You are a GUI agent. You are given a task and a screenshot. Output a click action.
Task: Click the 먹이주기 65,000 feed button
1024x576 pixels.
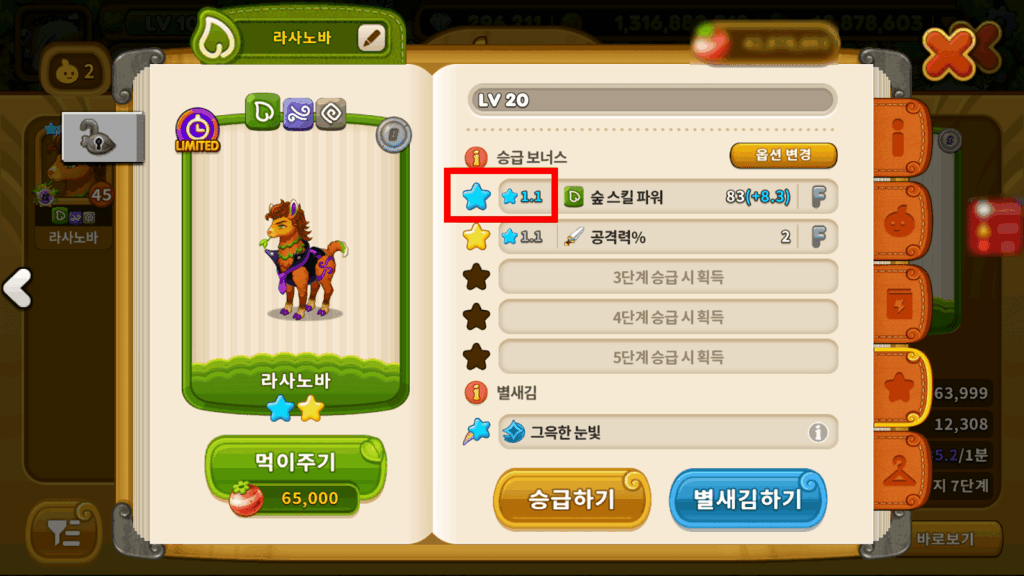(295, 477)
